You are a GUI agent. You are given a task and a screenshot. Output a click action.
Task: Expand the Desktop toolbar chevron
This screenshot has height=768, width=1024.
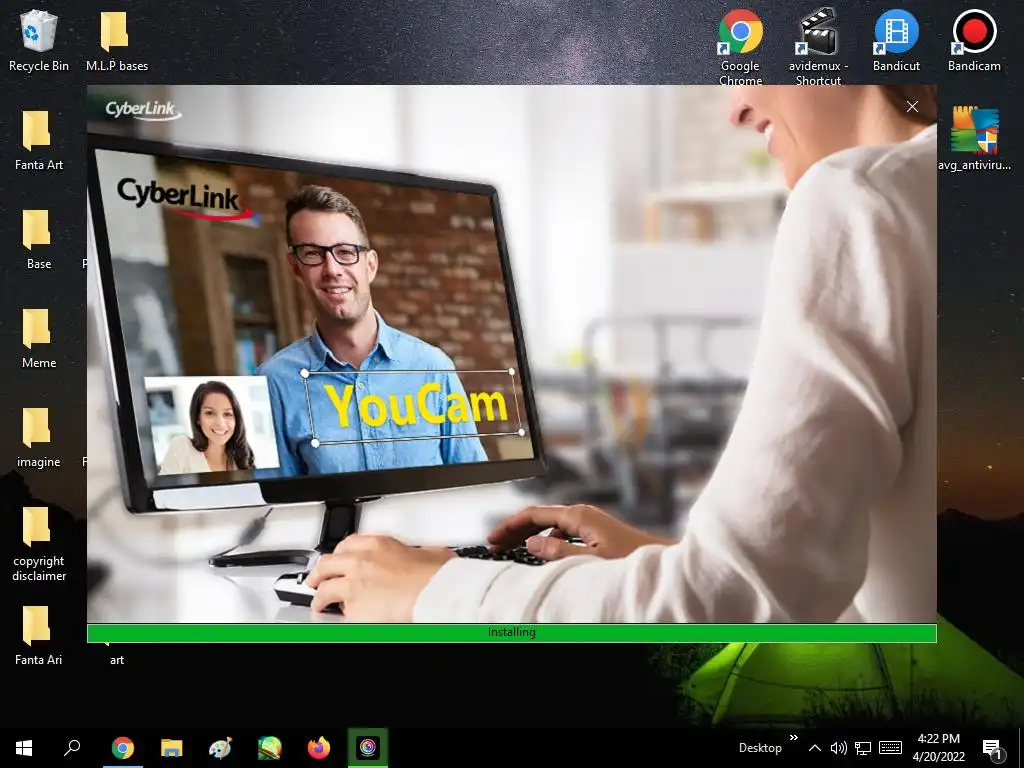click(x=793, y=738)
